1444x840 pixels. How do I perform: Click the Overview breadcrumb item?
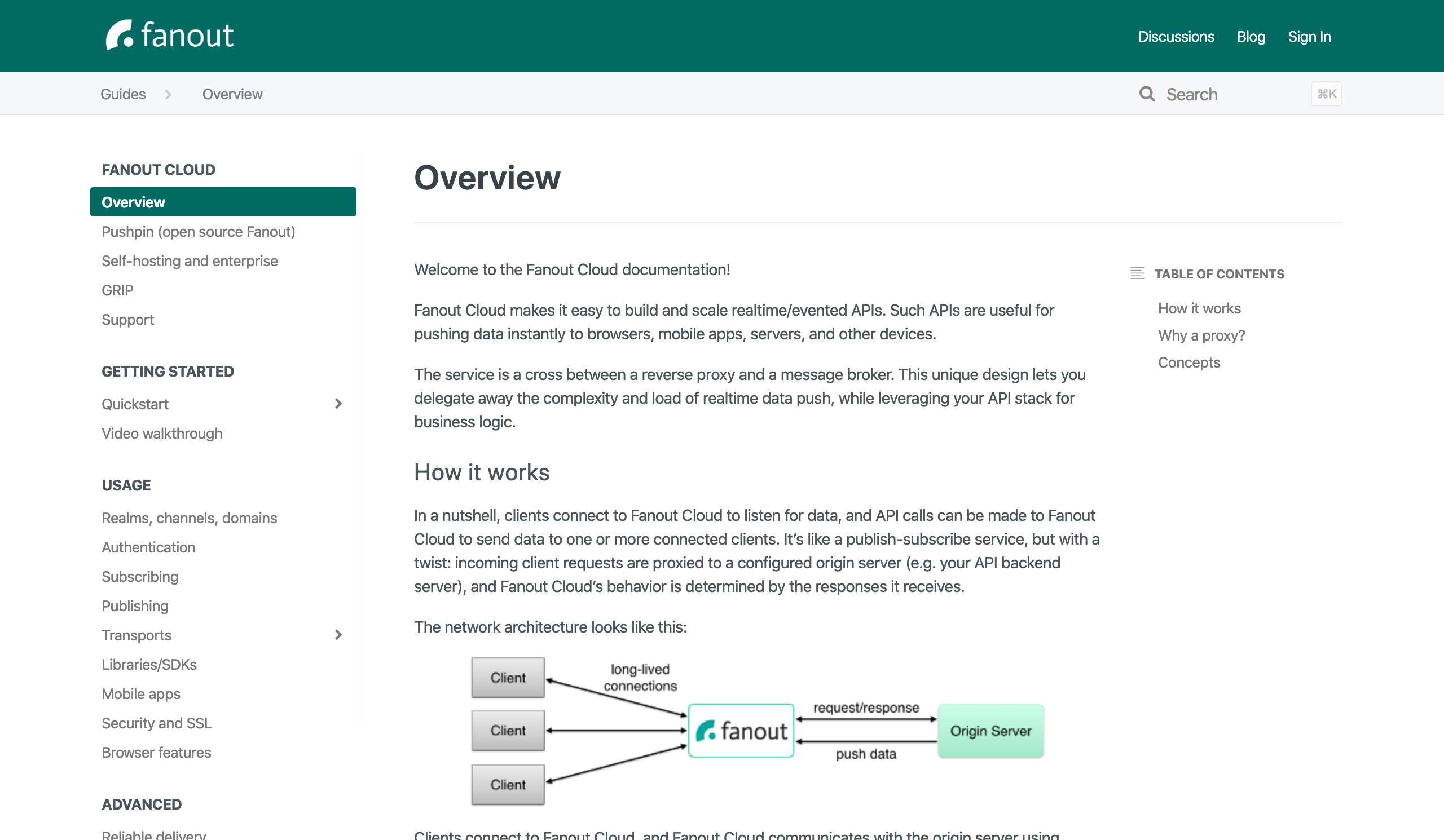tap(232, 94)
